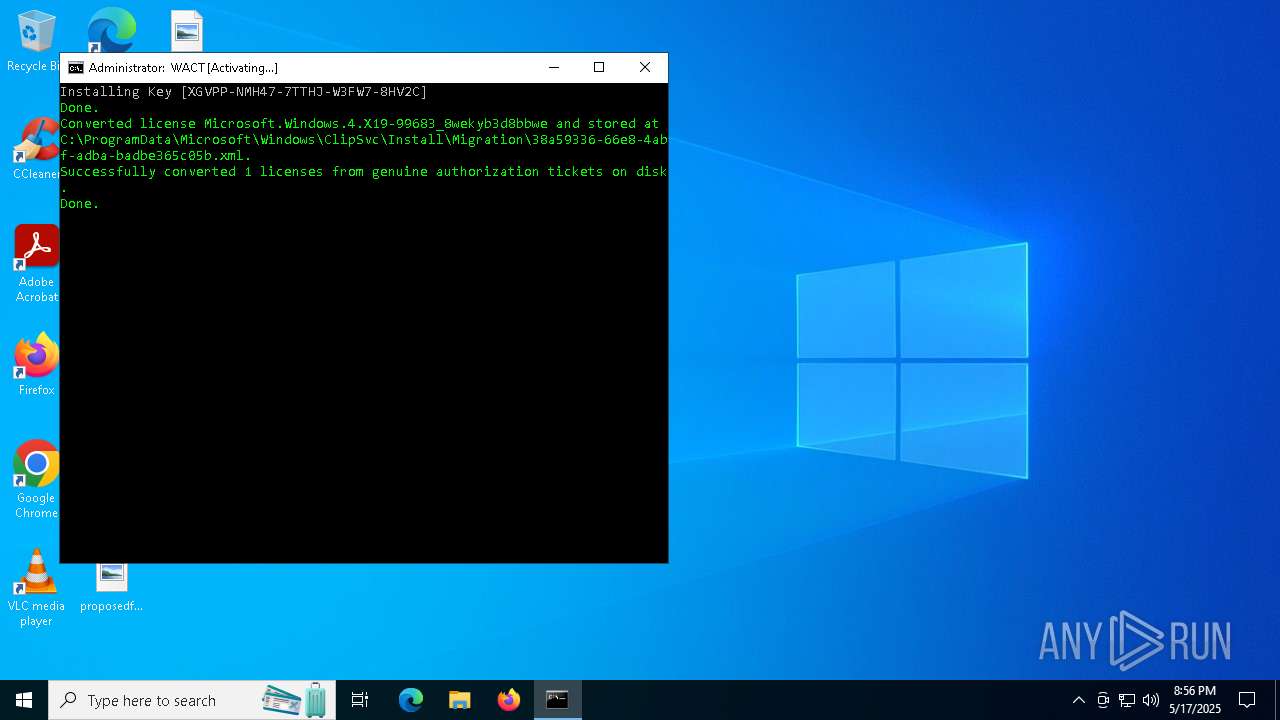1280x720 pixels.
Task: Open File Explorer from the taskbar
Action: coord(460,700)
